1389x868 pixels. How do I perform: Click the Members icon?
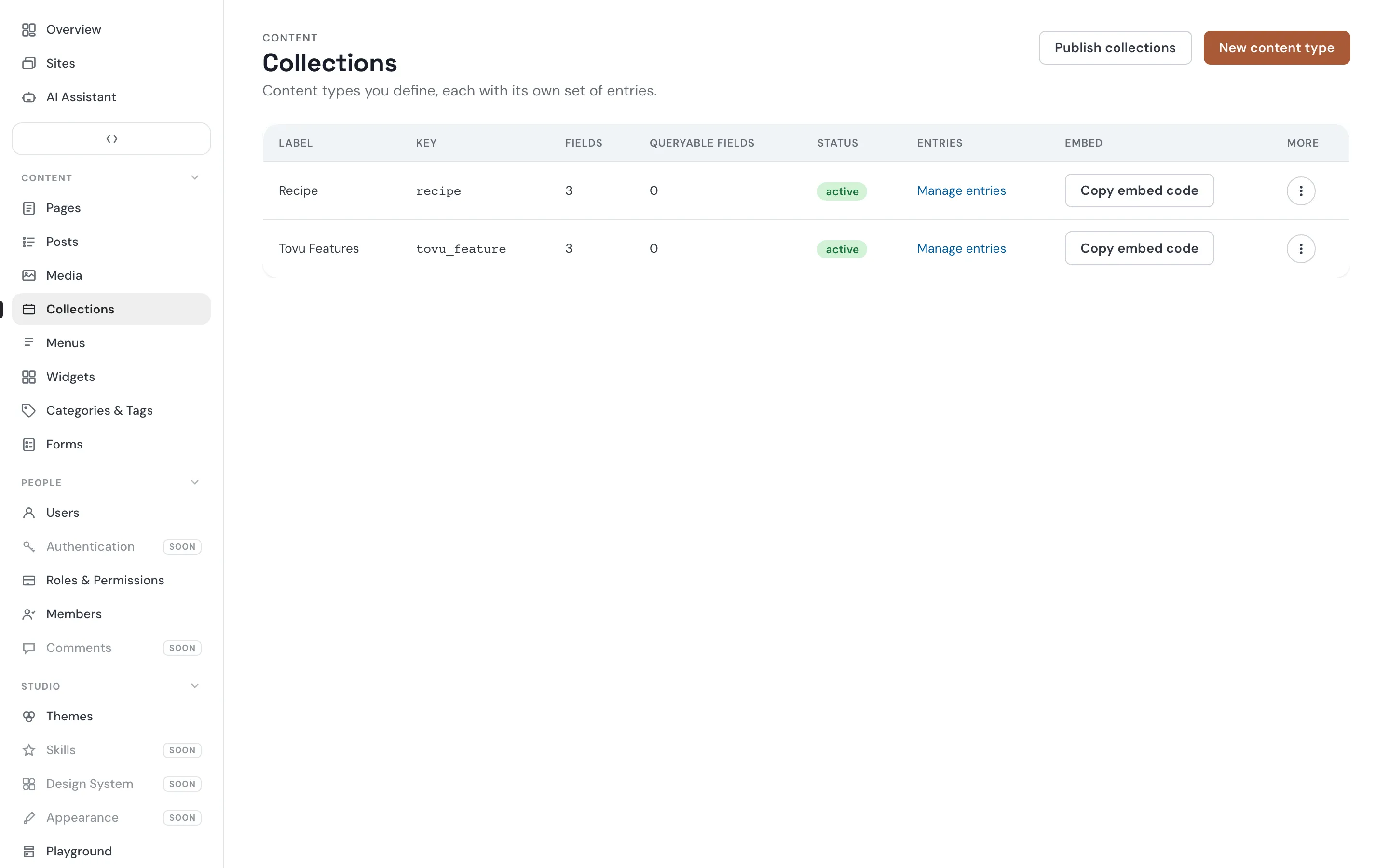coord(29,614)
